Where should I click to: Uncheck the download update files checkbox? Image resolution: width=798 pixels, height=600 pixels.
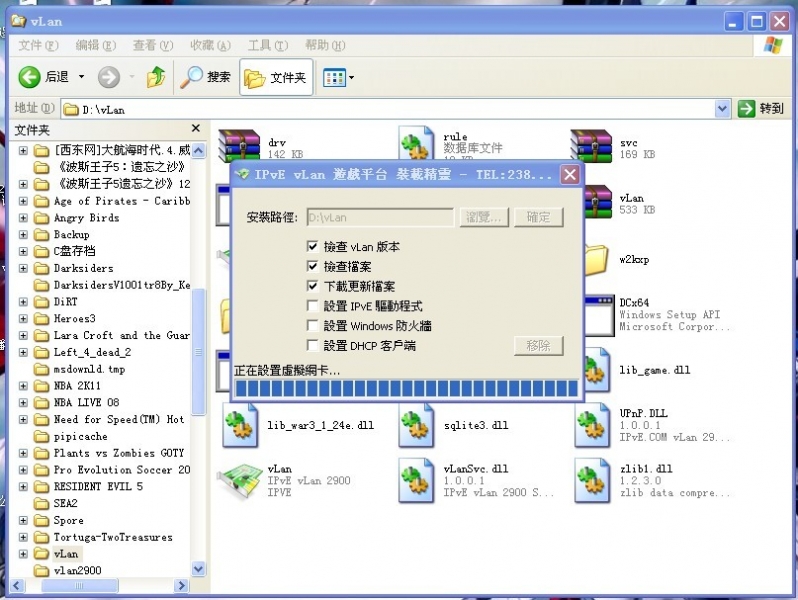[x=312, y=286]
